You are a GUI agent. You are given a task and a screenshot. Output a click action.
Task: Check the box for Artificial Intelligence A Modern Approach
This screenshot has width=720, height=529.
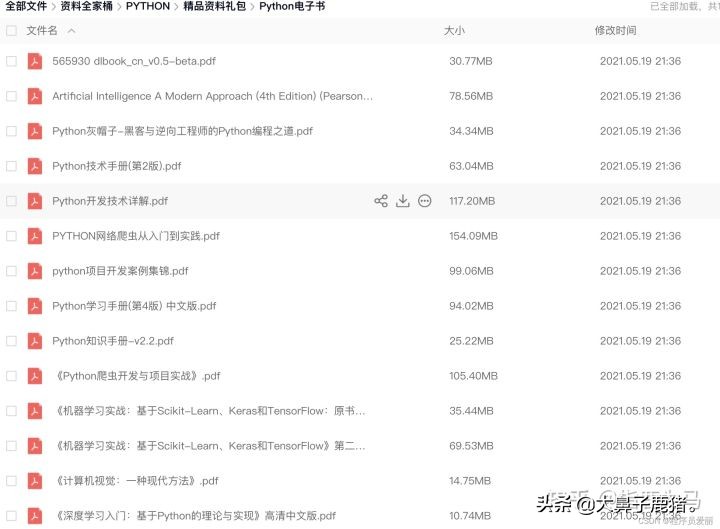point(11,96)
